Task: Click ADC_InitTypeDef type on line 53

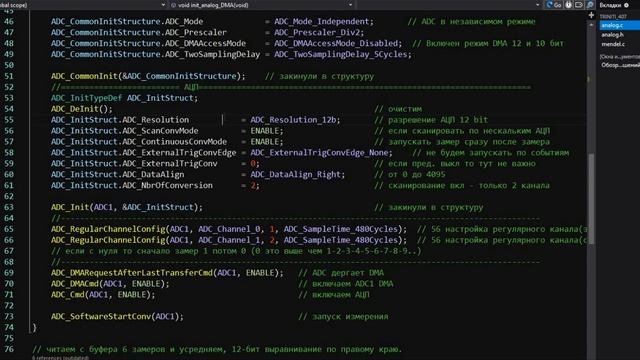Action: pyautogui.click(x=86, y=98)
